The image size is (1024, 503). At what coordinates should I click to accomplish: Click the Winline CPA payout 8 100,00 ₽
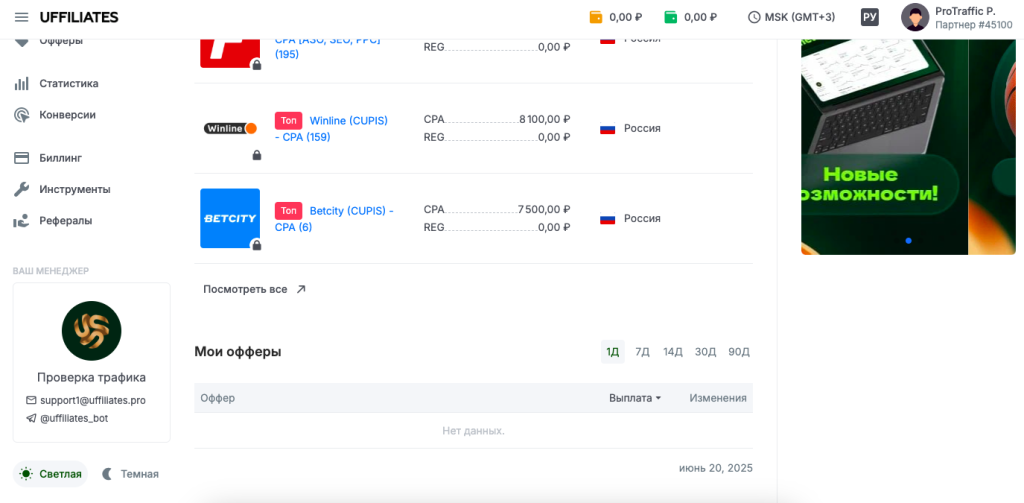(545, 120)
